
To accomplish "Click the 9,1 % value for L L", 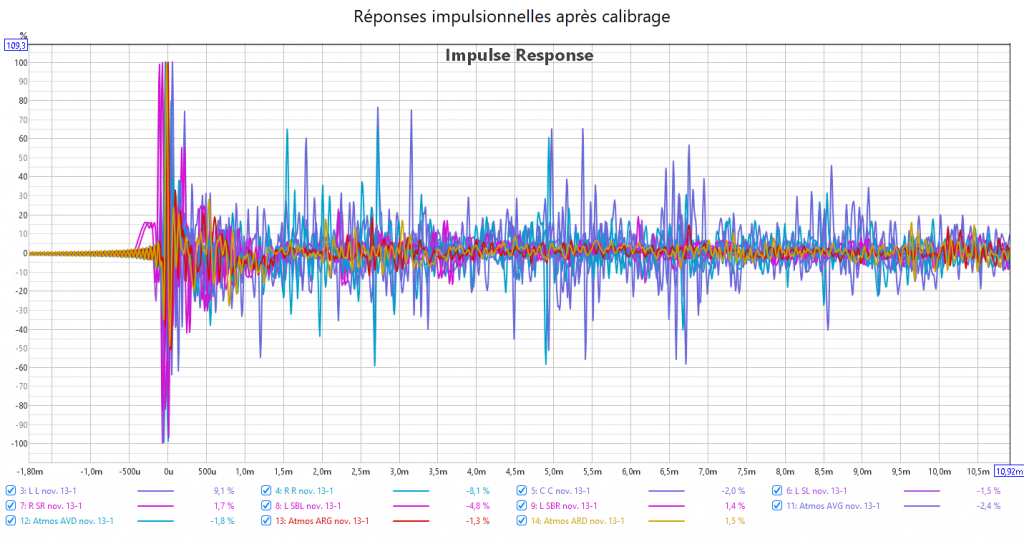I will 224,491.
